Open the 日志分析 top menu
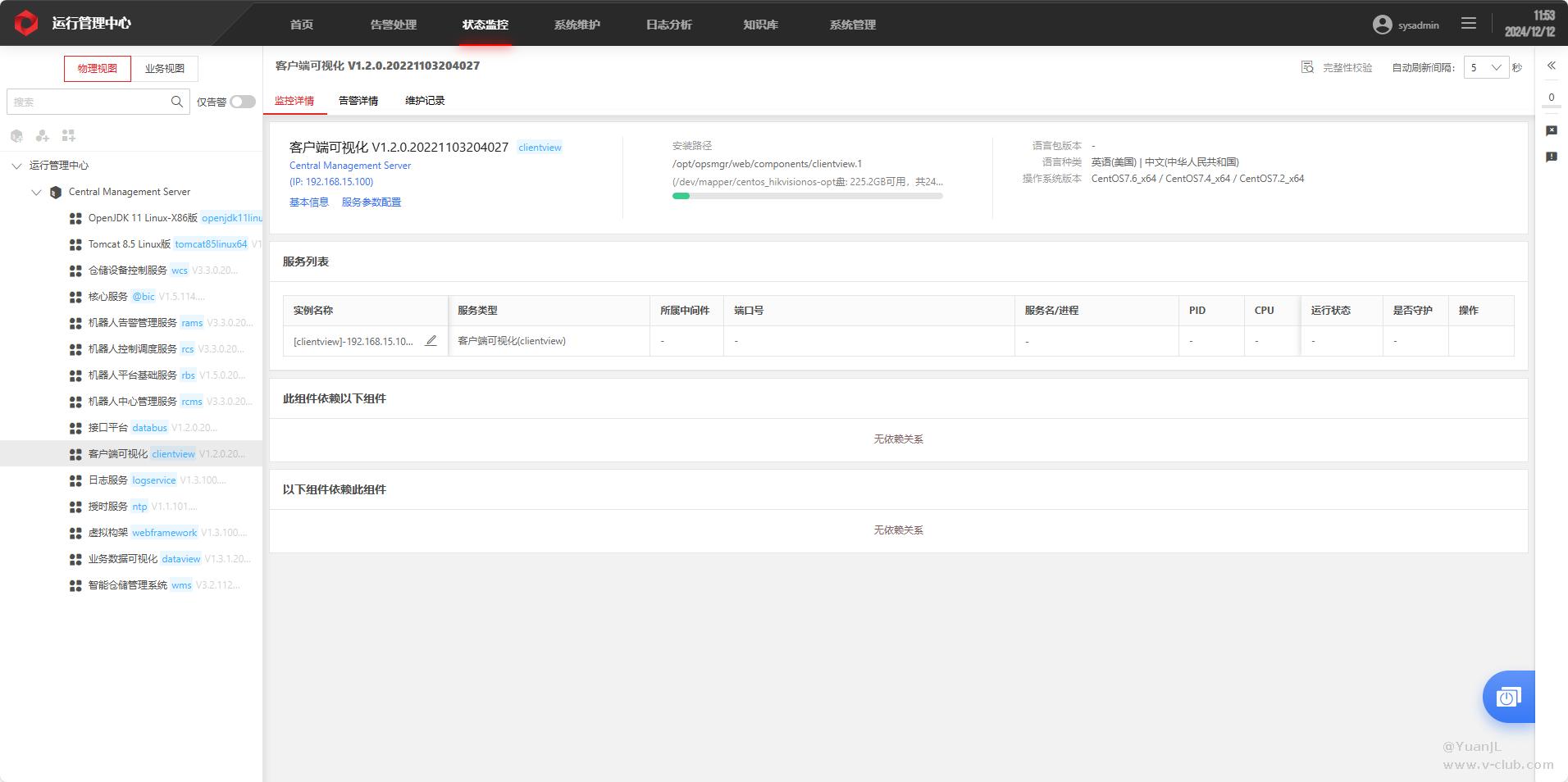Viewport: 1568px width, 782px height. coord(668,25)
